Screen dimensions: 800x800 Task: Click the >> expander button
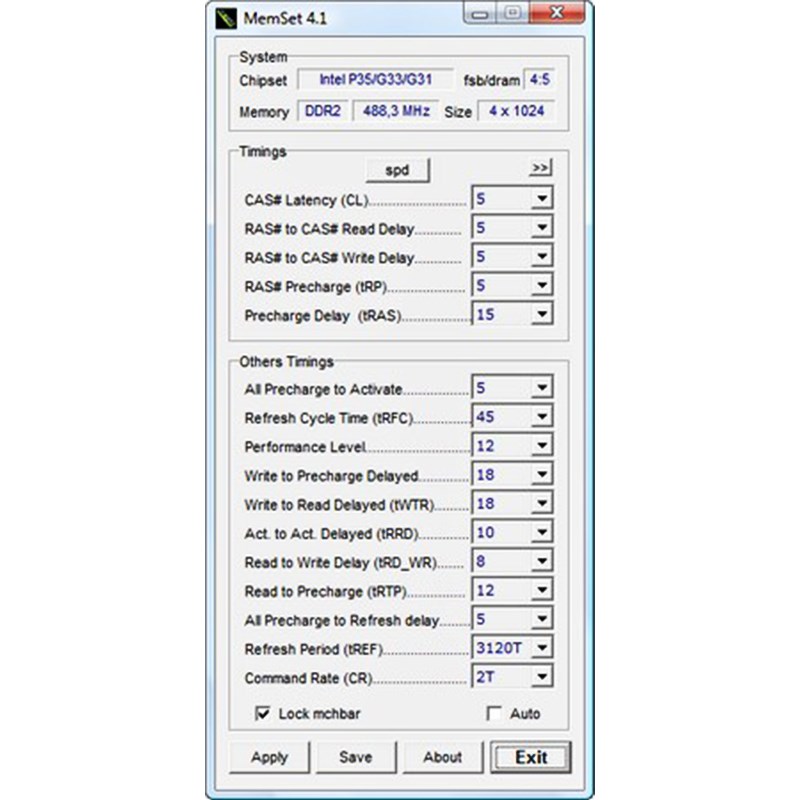538,169
